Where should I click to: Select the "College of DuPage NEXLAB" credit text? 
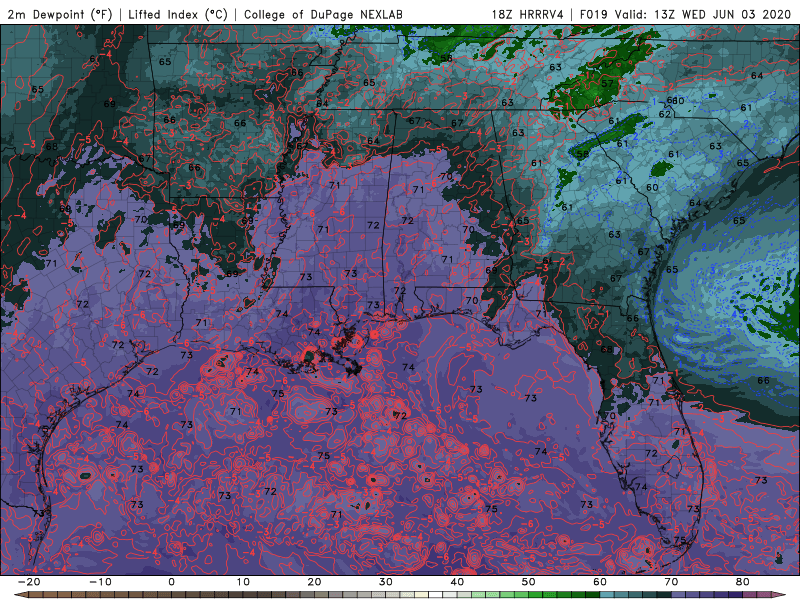[323, 14]
